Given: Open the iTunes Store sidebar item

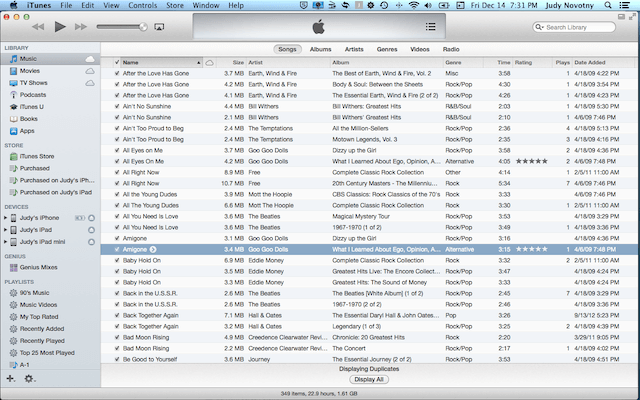Looking at the screenshot, I should point(37,156).
